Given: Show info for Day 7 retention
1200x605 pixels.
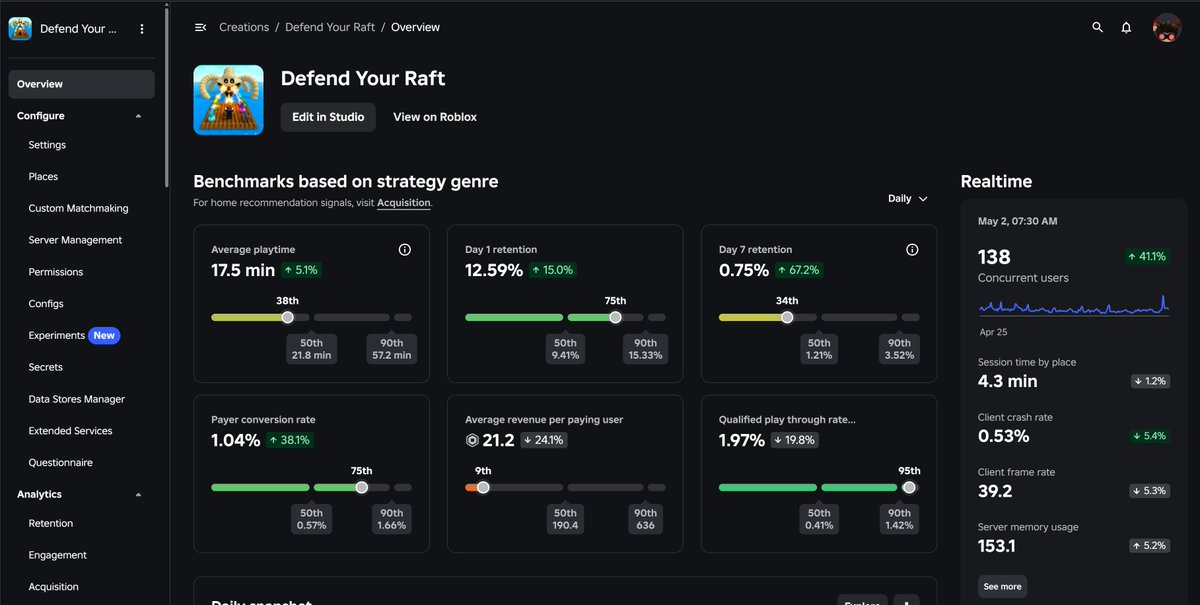Looking at the screenshot, I should (912, 250).
